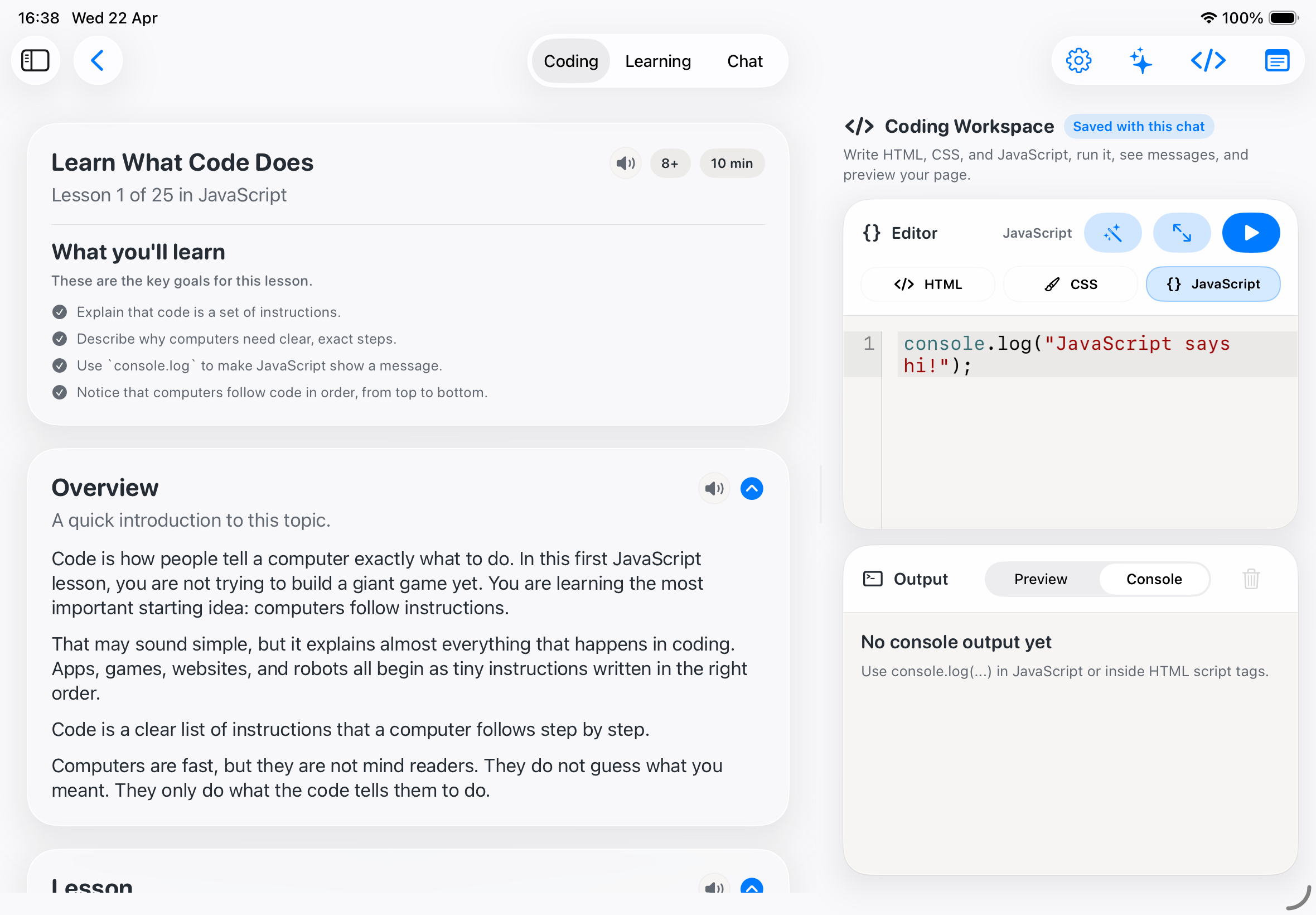Expand the editor to fullscreen
This screenshot has width=1316, height=915.
[1182, 233]
